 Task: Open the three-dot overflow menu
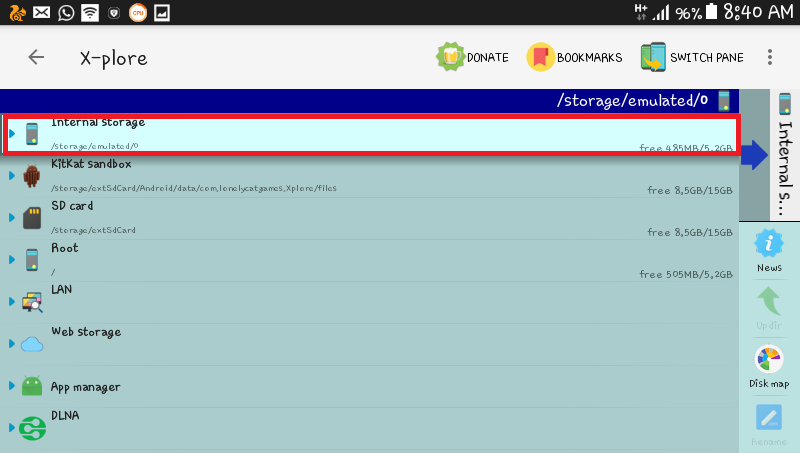coord(770,57)
